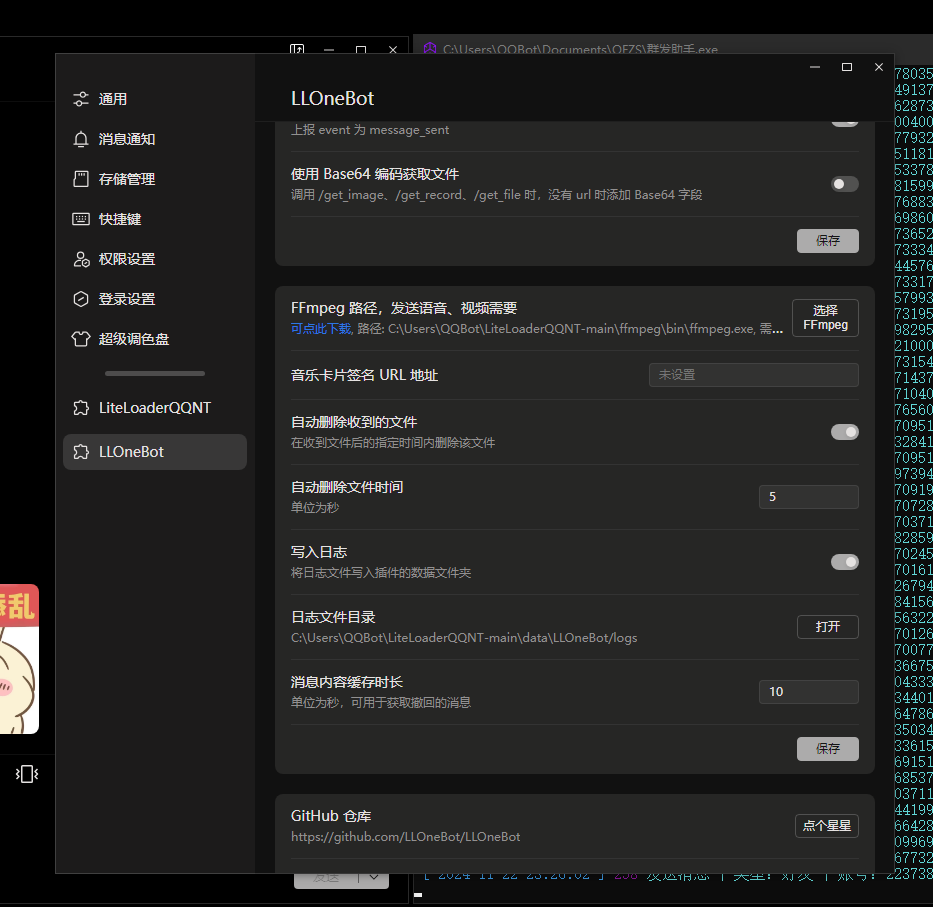
Task: Select the 存储管理 storage management icon
Action: pos(81,179)
